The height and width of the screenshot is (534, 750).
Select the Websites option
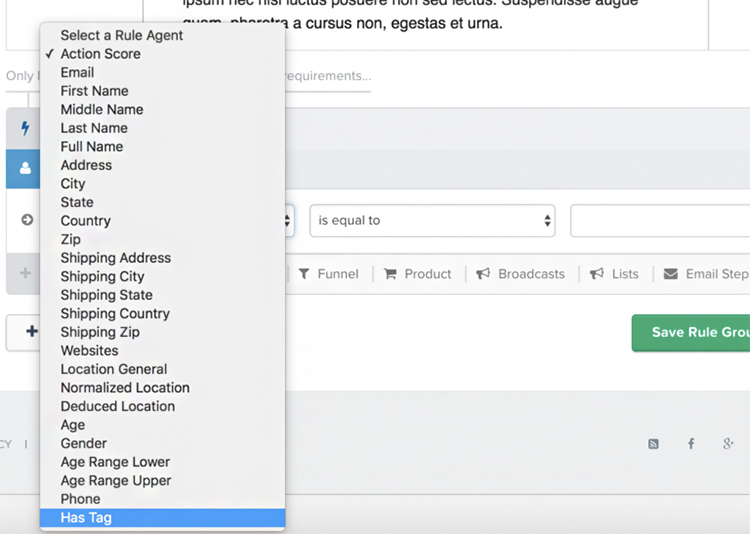click(x=163, y=351)
